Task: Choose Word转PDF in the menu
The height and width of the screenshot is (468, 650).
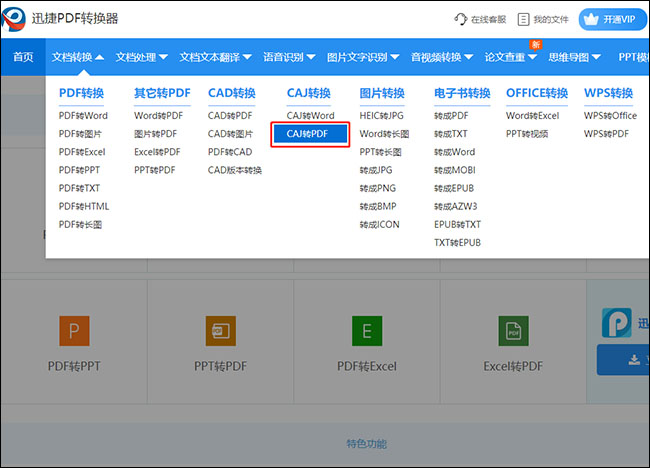Action: point(158,116)
